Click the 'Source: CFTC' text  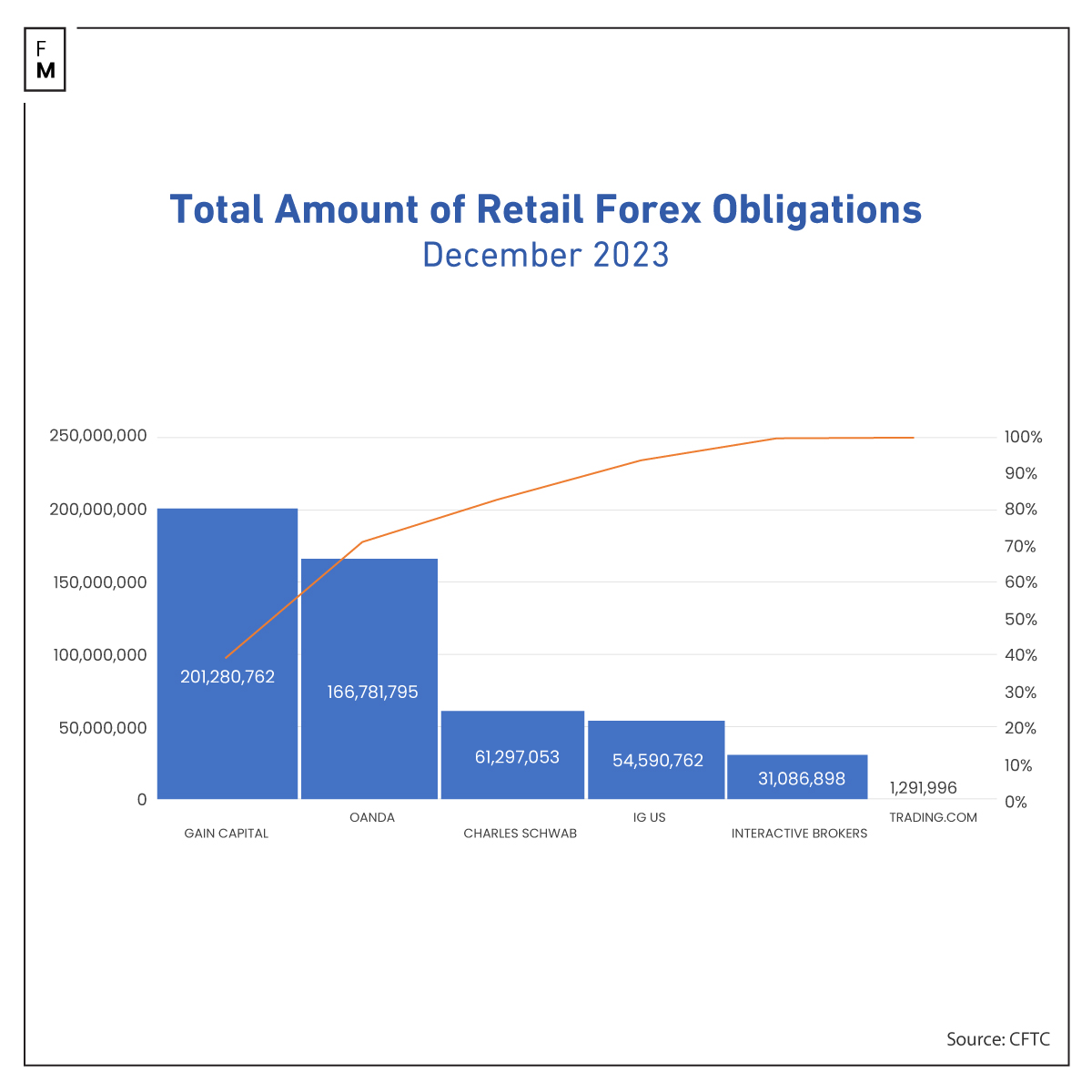997,1039
